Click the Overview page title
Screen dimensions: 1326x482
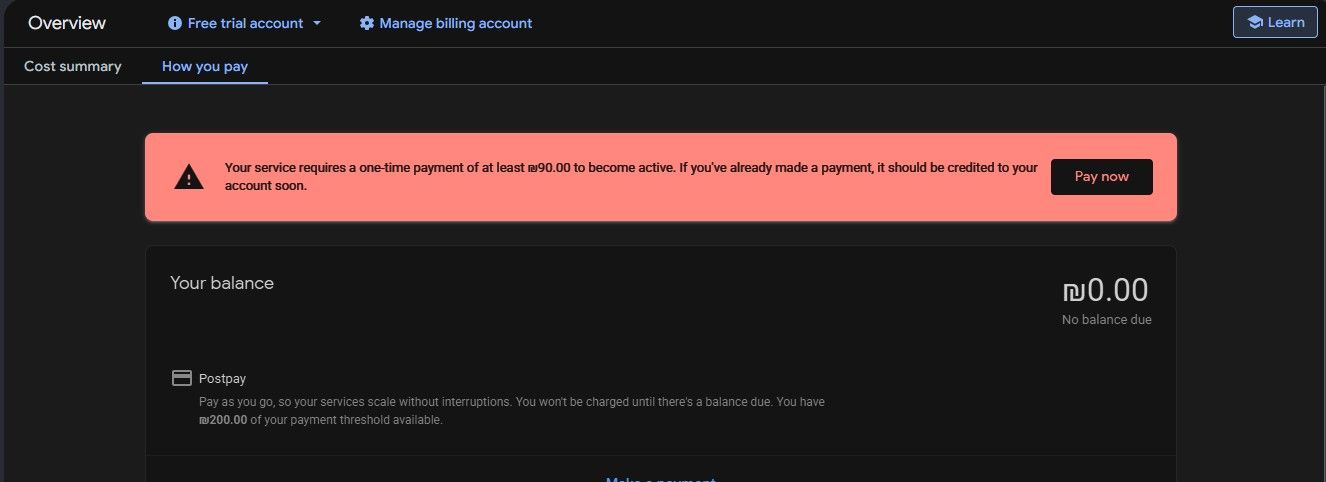click(x=67, y=23)
